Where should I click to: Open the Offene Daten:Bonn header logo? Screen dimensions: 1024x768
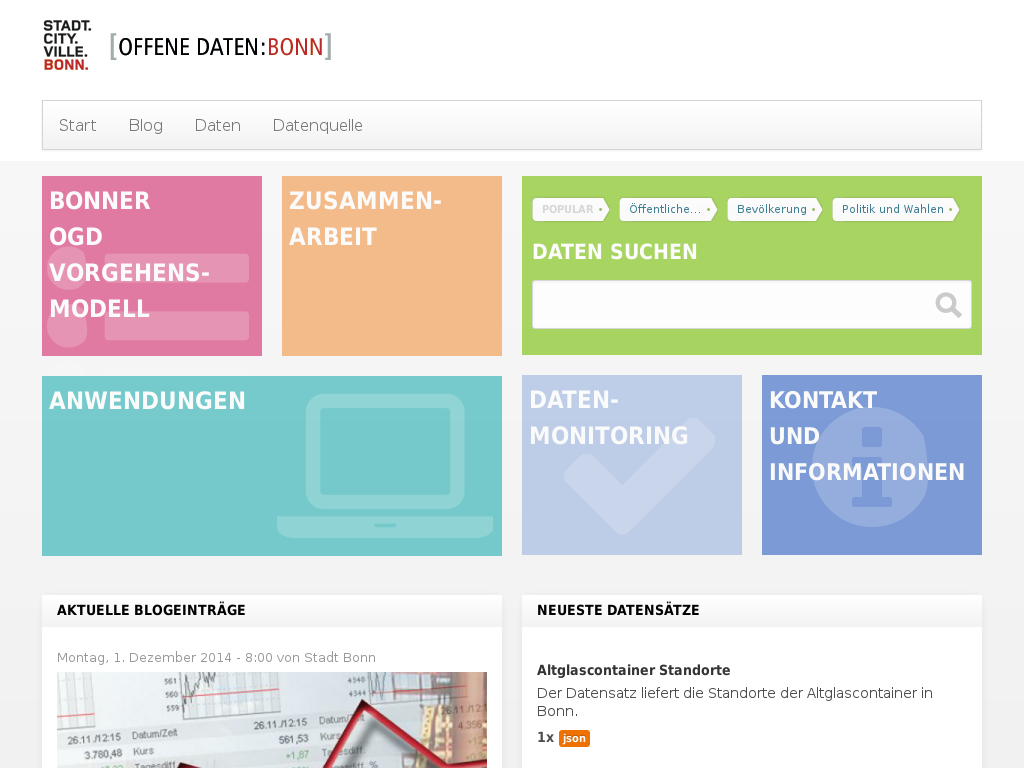(221, 47)
